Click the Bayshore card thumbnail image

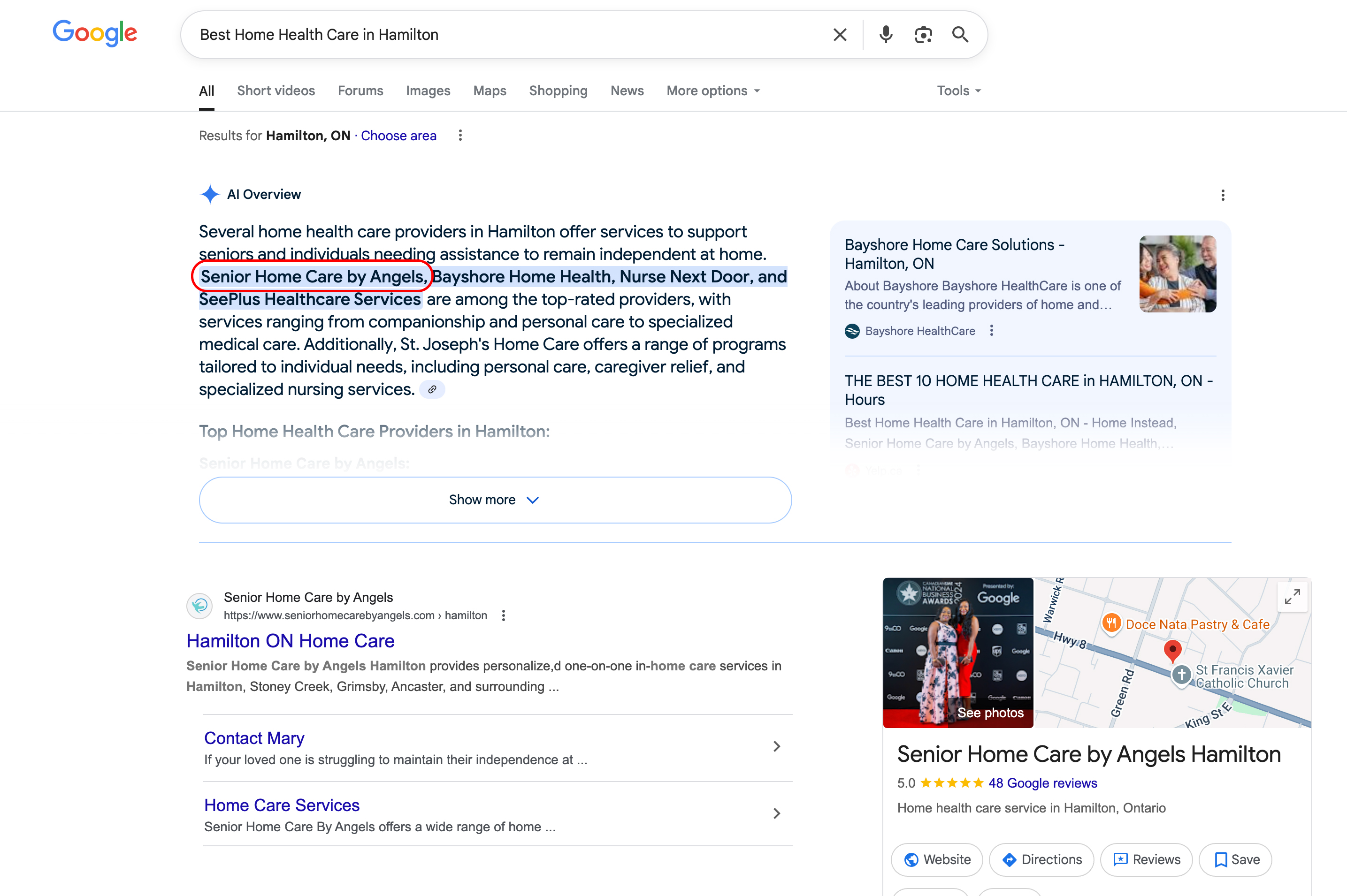tap(1177, 273)
